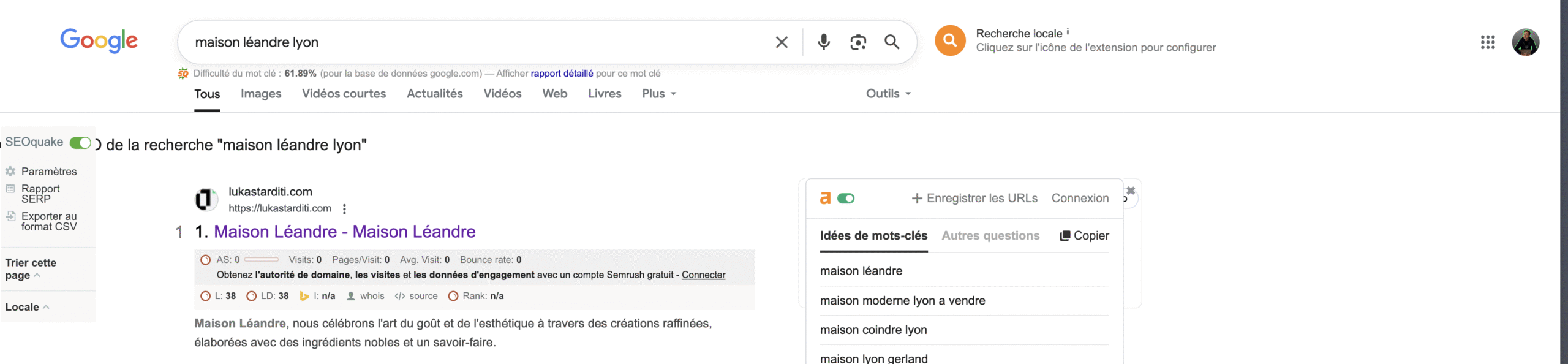Click the AS authority score bar
The width and height of the screenshot is (1568, 364).
(x=261, y=260)
